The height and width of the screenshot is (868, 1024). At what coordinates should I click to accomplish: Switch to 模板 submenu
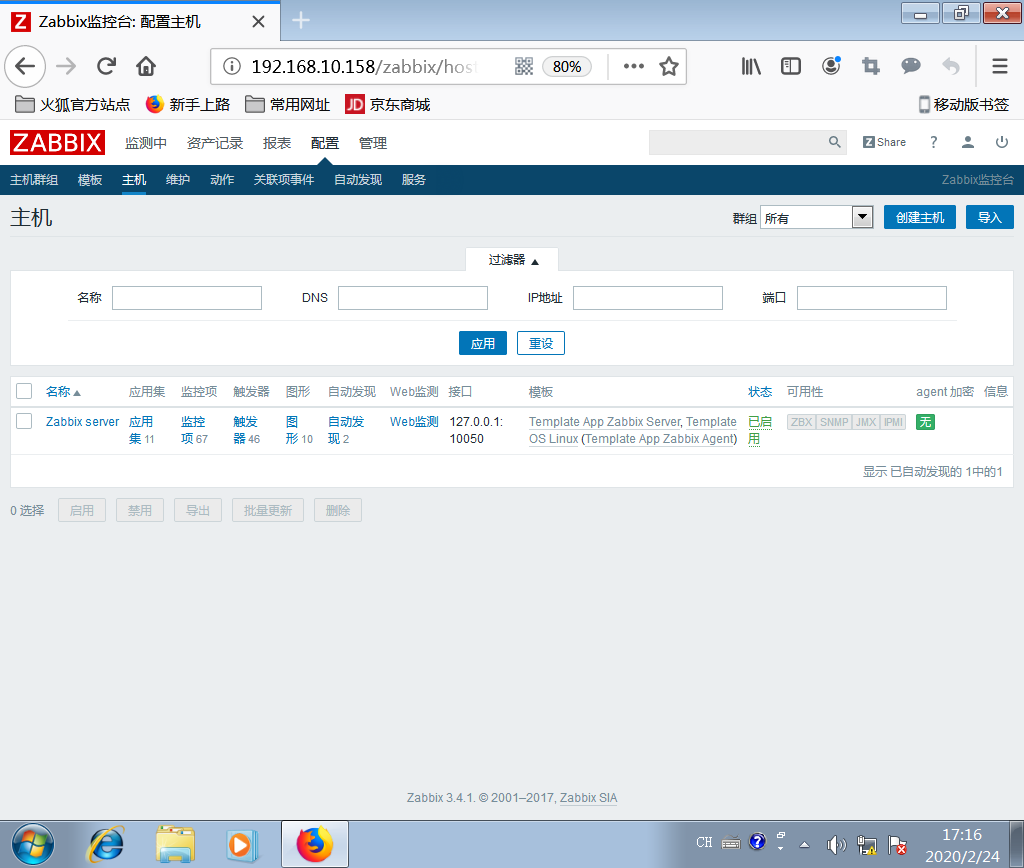click(x=90, y=180)
